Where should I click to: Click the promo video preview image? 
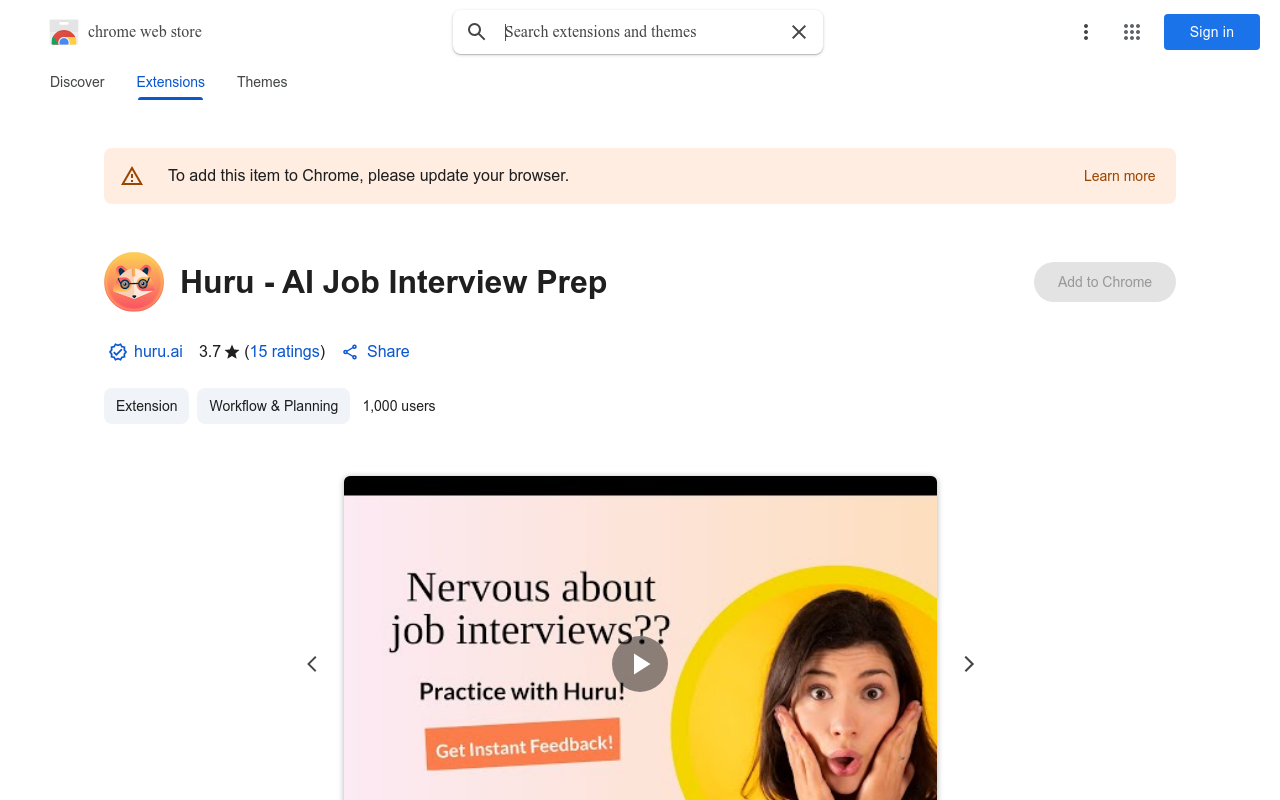point(640,638)
